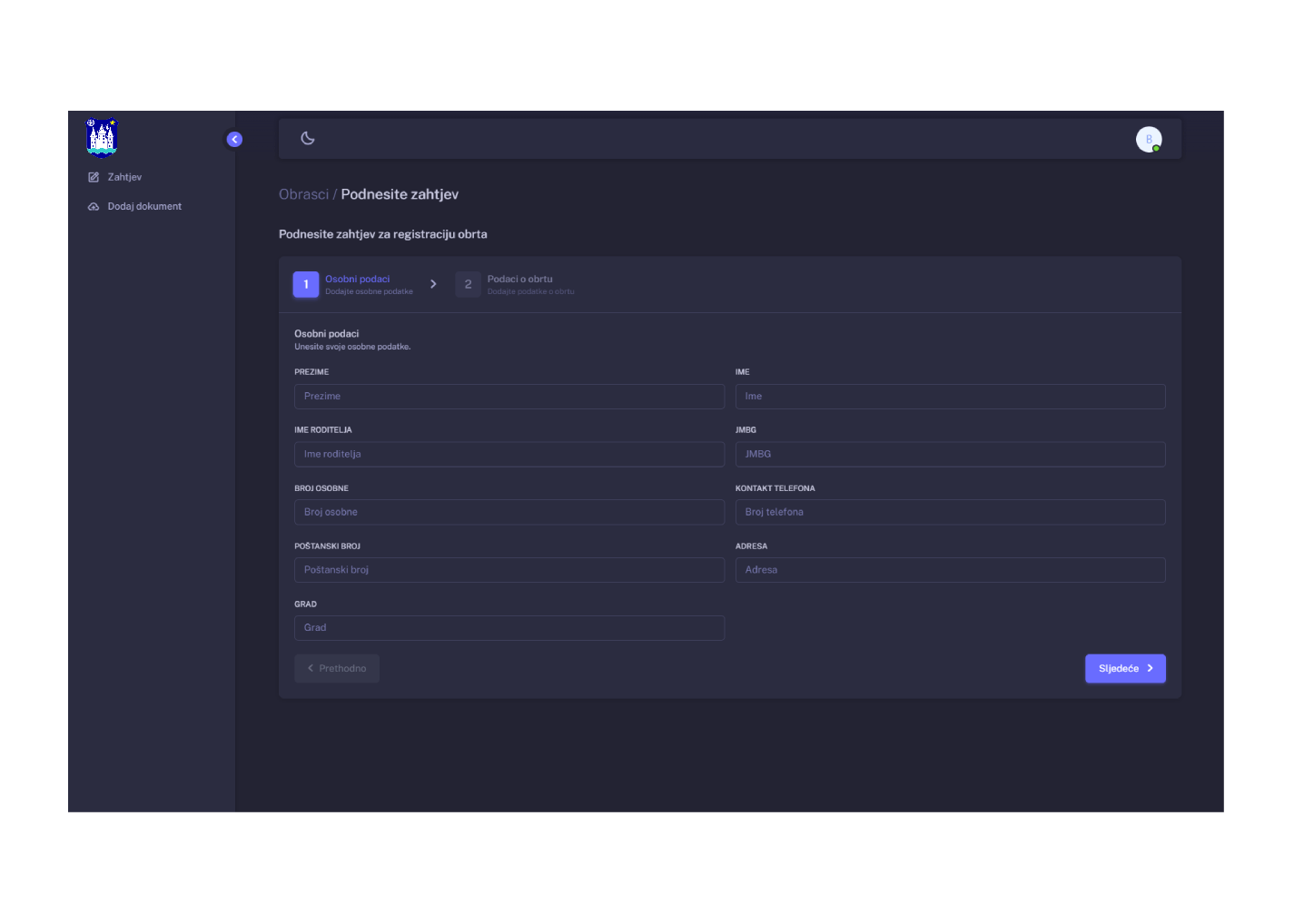This screenshot has width=1294, height=924.
Task: Collapse the sidebar with the chevron toggle
Action: click(234, 139)
